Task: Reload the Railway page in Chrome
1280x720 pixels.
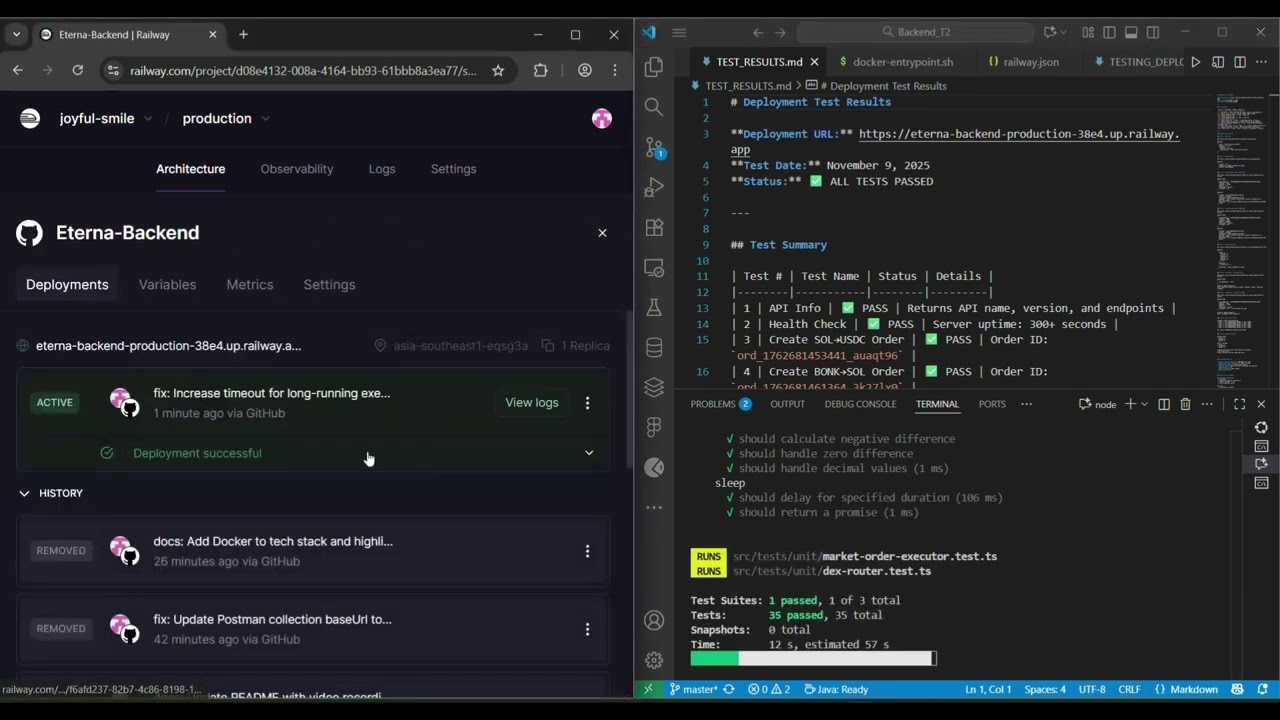Action: pyautogui.click(x=77, y=70)
